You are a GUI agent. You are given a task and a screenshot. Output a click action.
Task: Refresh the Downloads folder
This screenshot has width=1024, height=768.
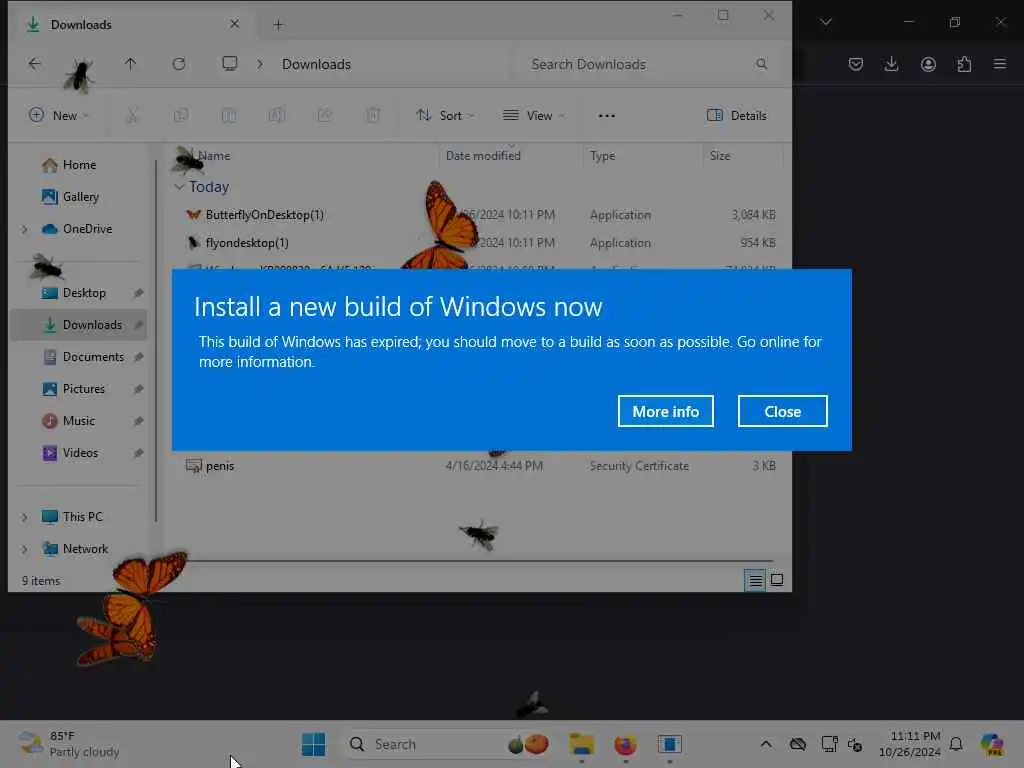pos(179,64)
